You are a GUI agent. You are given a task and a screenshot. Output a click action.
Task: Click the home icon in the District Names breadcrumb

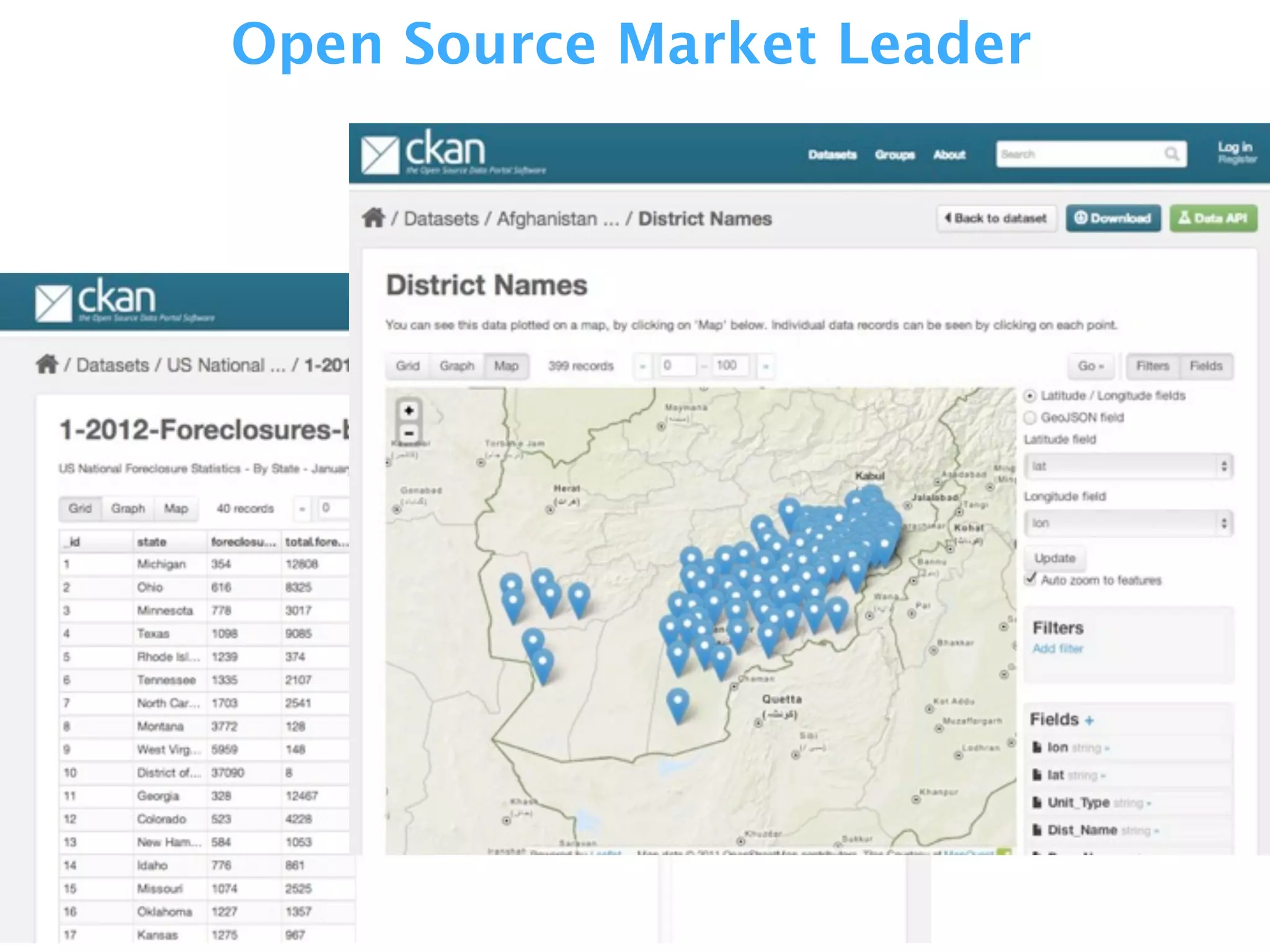373,218
